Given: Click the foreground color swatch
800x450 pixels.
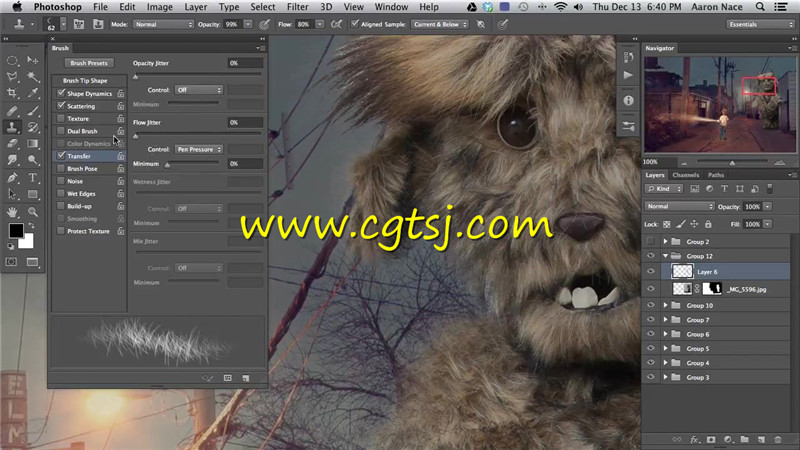Looking at the screenshot, I should 16,231.
